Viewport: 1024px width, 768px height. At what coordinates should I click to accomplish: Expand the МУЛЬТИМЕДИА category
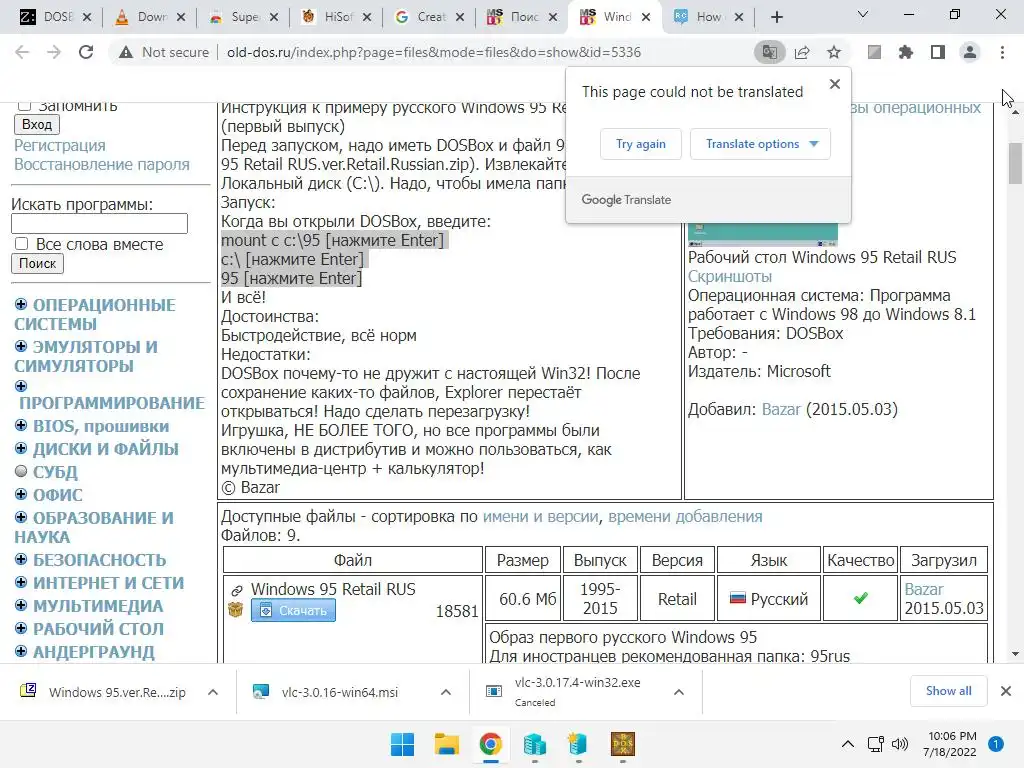[x=21, y=605]
